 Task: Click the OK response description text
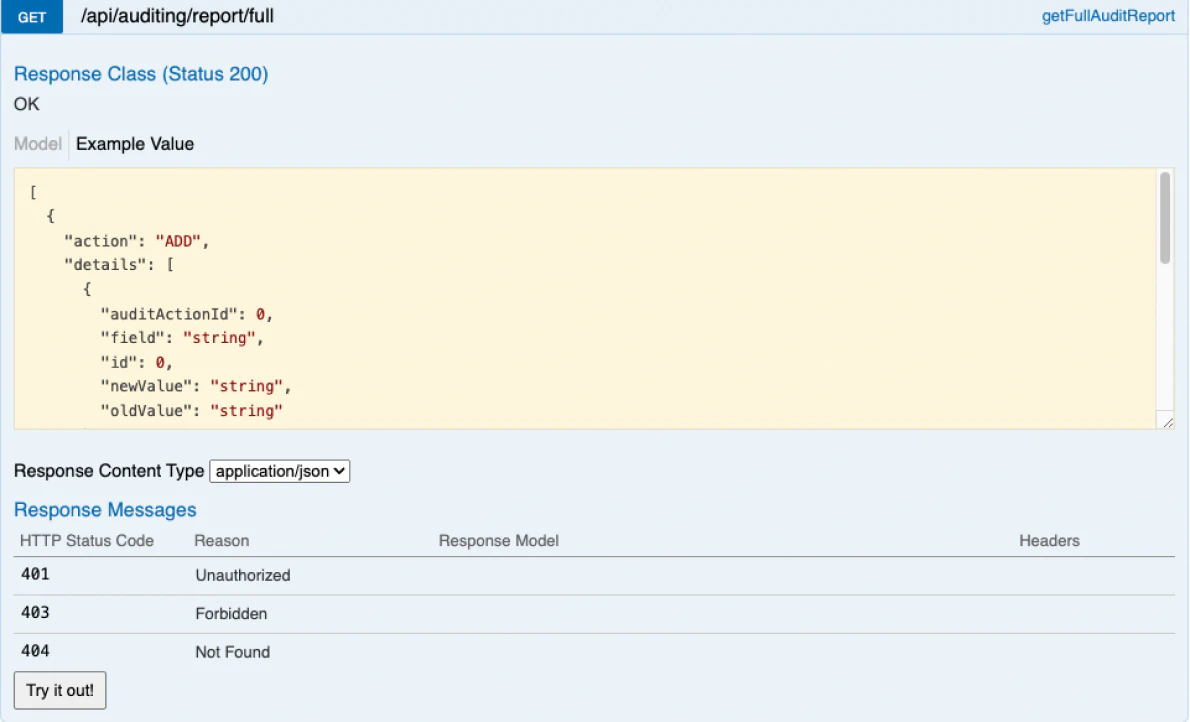pos(26,104)
